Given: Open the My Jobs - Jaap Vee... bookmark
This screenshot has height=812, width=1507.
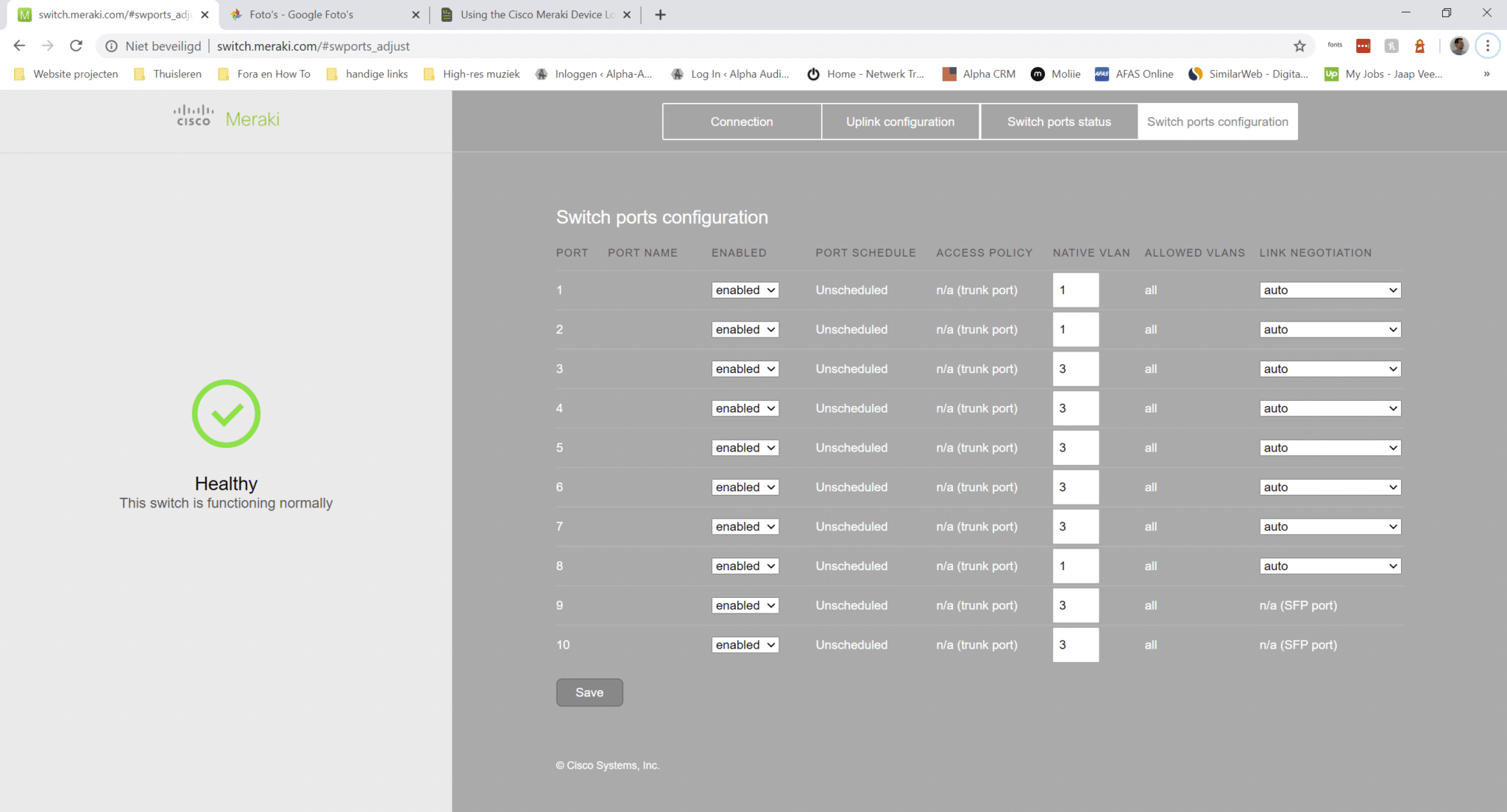Looking at the screenshot, I should click(1383, 74).
